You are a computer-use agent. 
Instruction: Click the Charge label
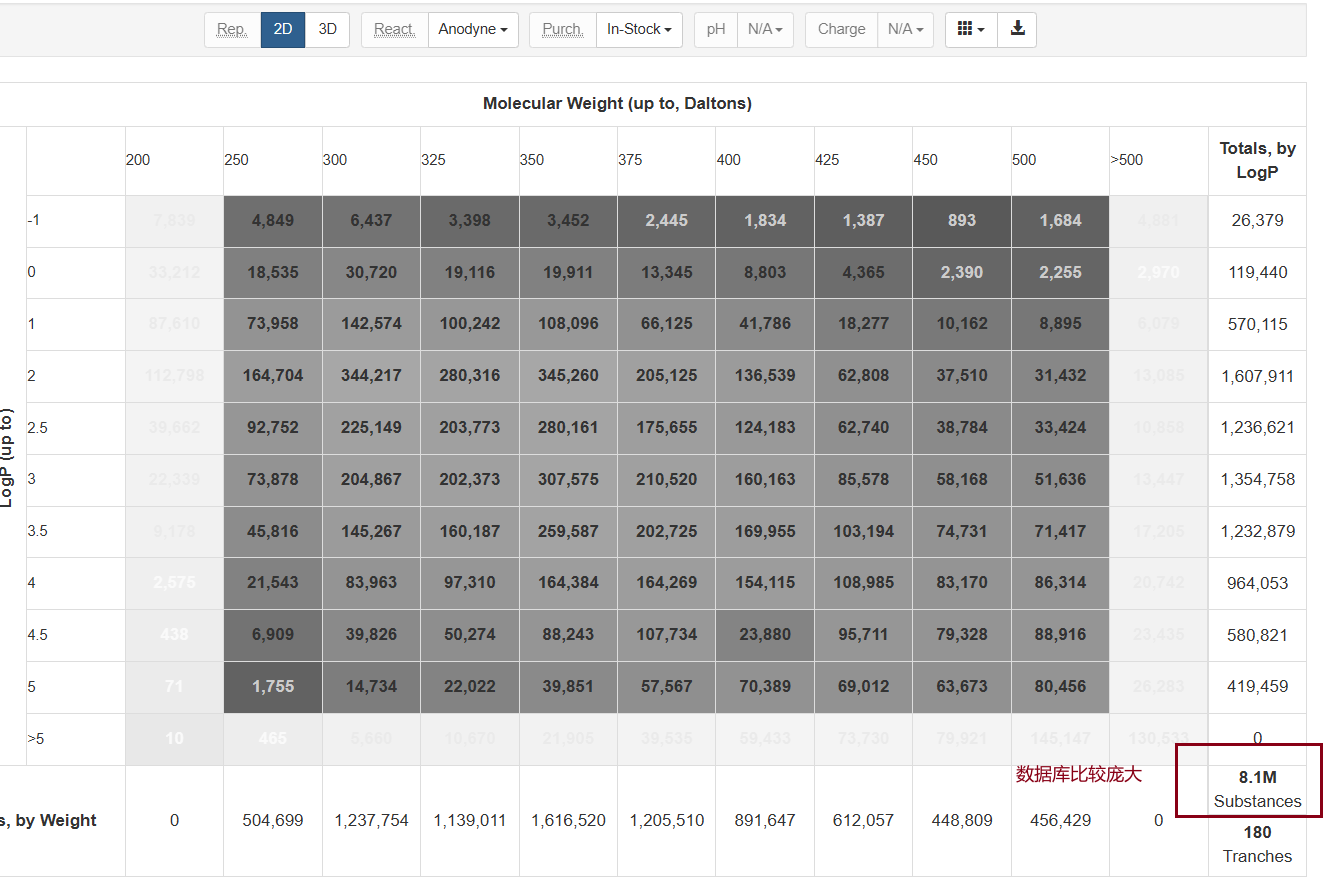coord(841,29)
